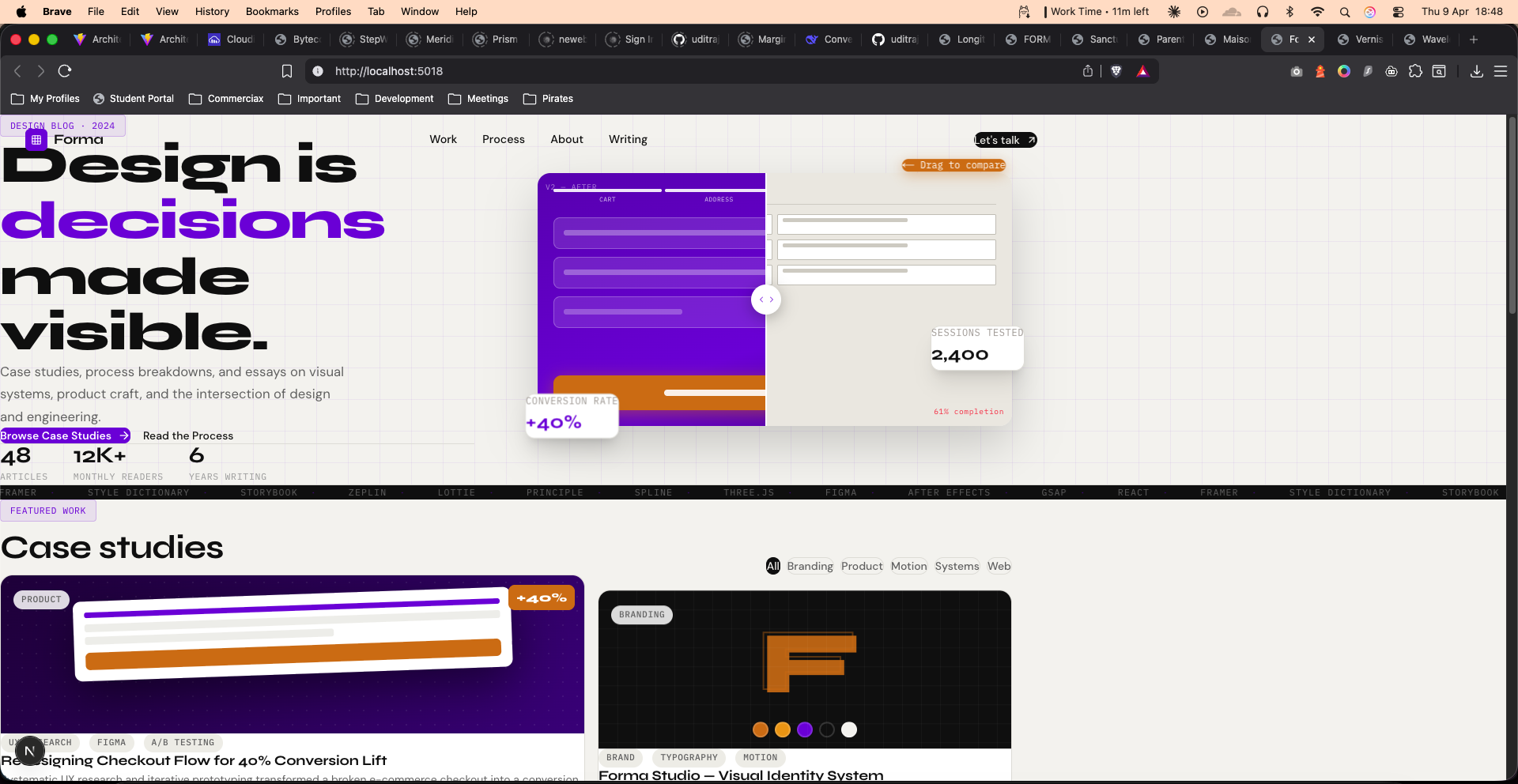This screenshot has height=784, width=1518.
Task: Click the Forma logo grid icon
Action: pyautogui.click(x=36, y=140)
